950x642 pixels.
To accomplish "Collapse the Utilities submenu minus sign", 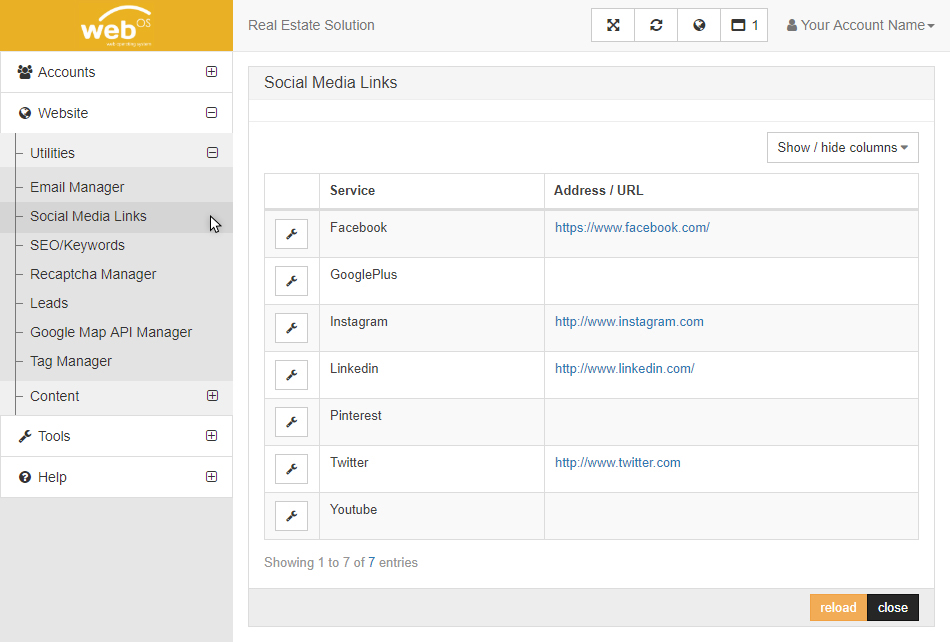I will click(213, 153).
